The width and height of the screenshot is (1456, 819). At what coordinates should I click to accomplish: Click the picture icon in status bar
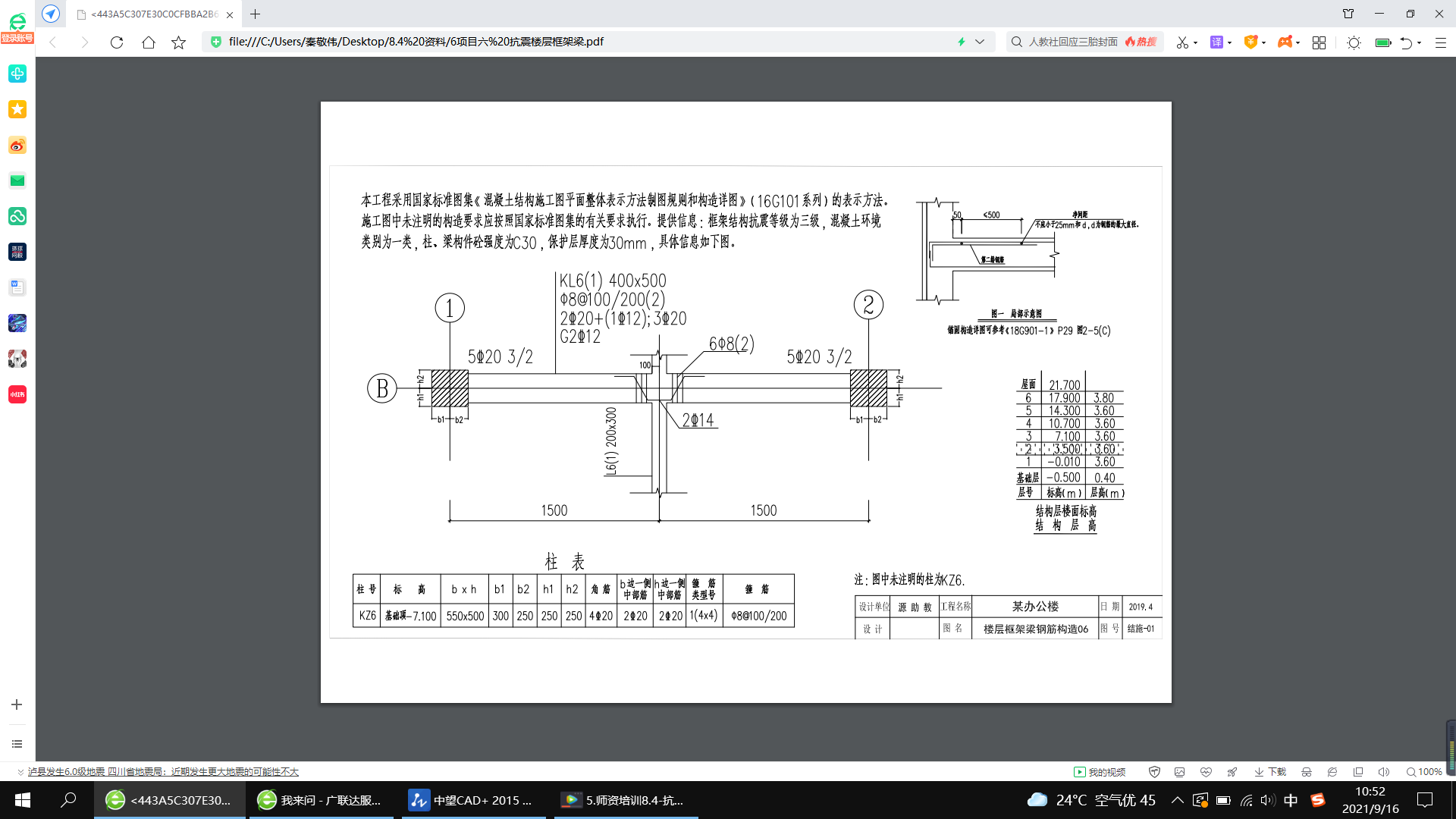coord(1180,772)
